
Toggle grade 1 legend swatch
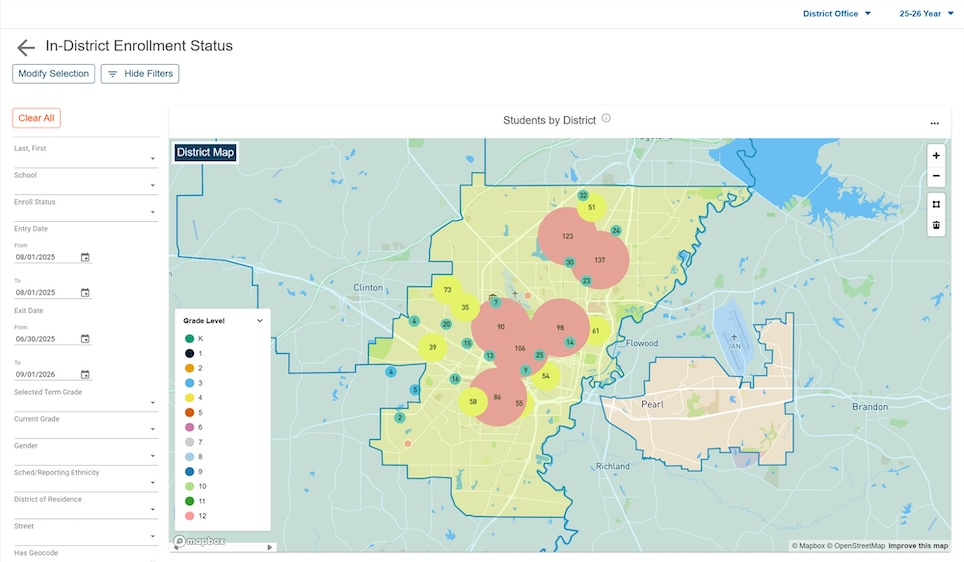[x=189, y=353]
